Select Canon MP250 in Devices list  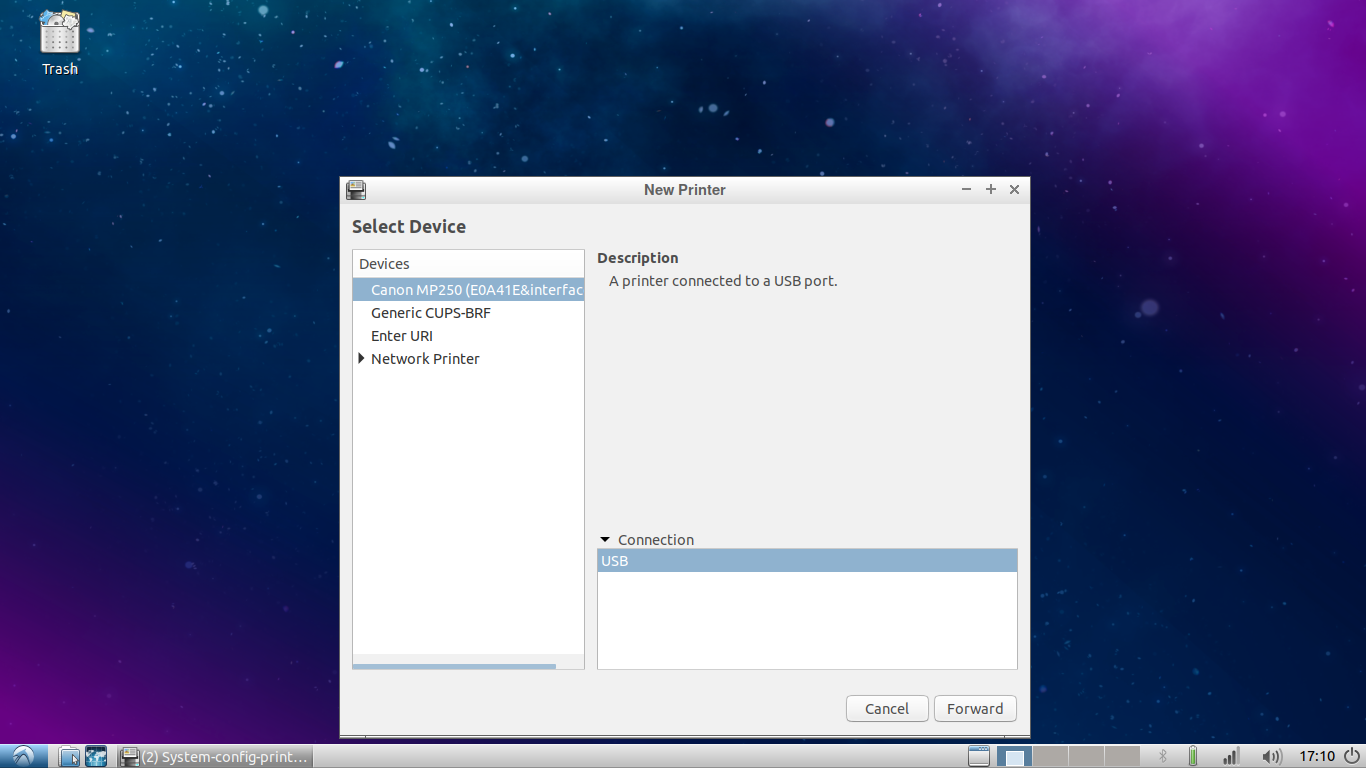(x=468, y=290)
